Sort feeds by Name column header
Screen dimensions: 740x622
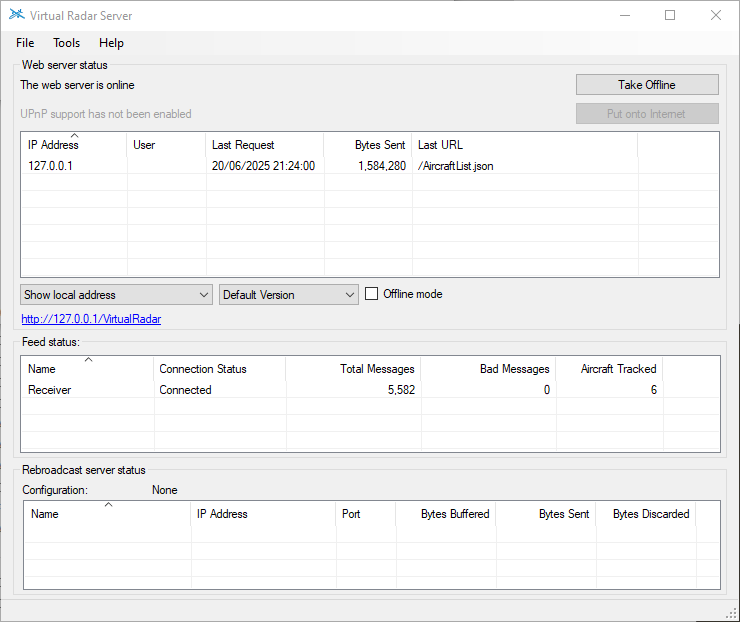(87, 369)
